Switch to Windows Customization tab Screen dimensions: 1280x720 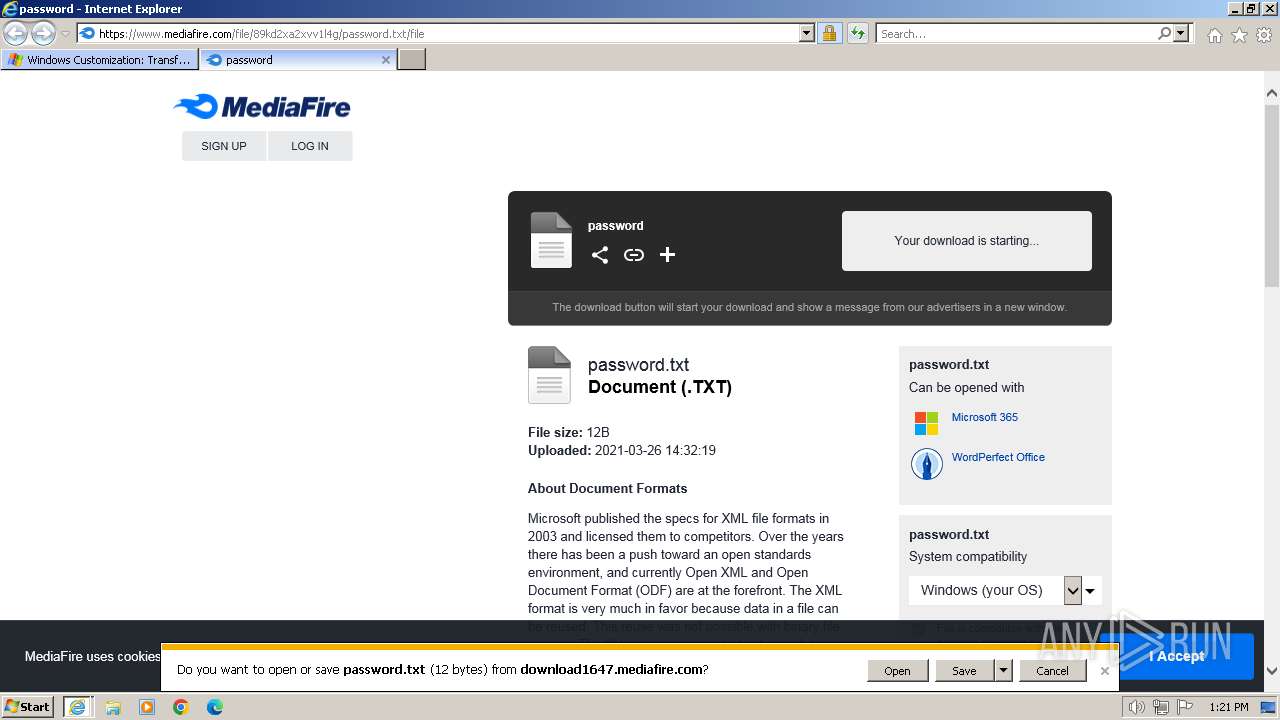100,60
